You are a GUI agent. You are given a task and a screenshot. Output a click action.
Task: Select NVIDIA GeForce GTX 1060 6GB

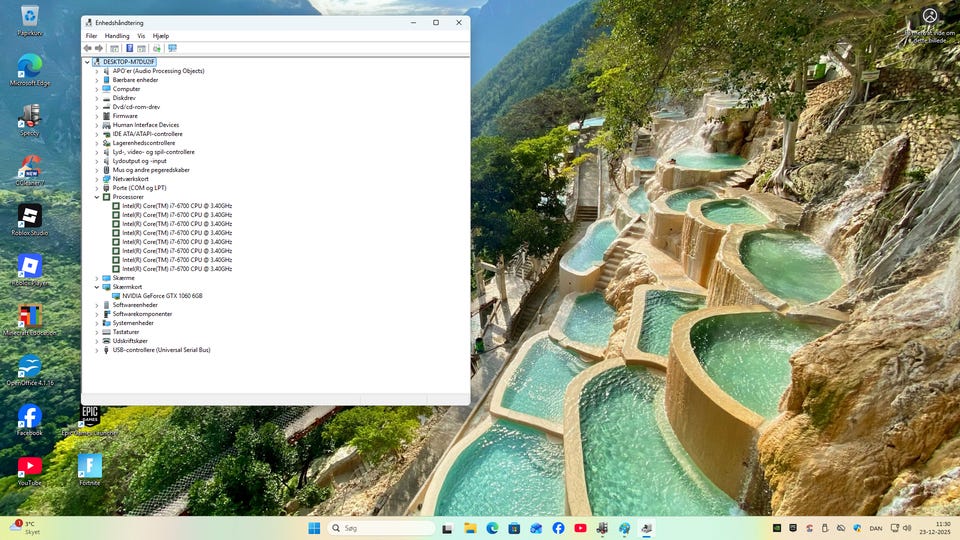pyautogui.click(x=162, y=296)
